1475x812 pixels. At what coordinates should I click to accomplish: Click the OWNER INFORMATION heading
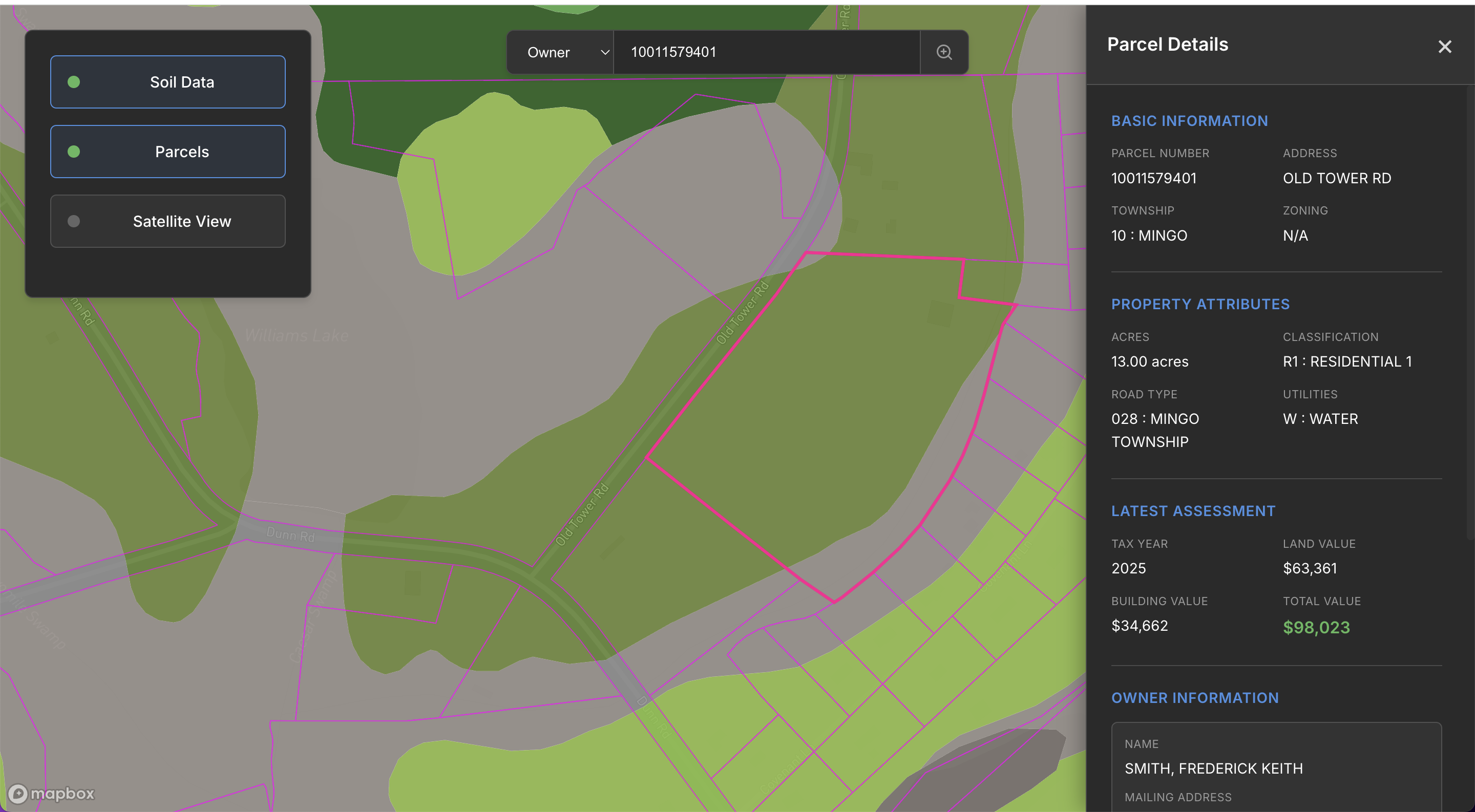point(1194,697)
